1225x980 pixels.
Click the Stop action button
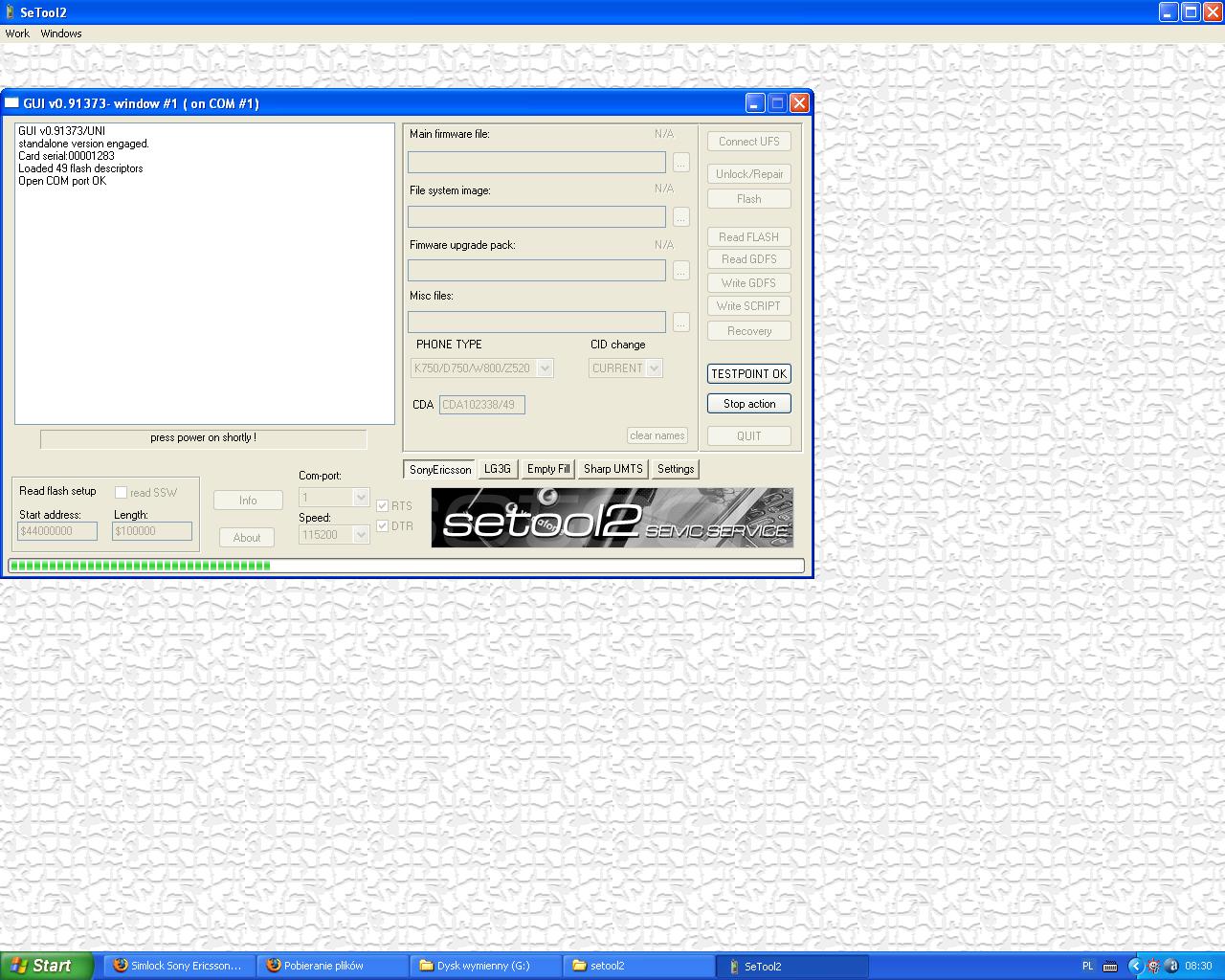[x=749, y=404]
